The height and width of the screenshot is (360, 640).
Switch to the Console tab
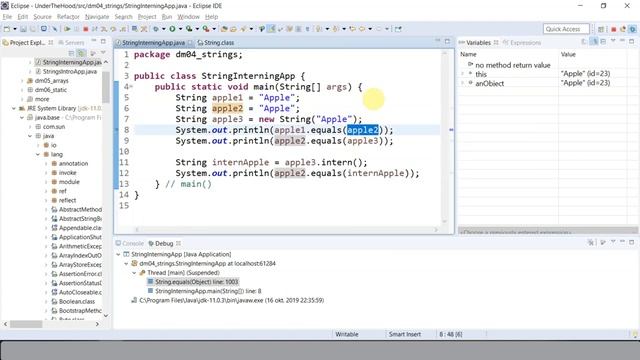click(x=129, y=243)
